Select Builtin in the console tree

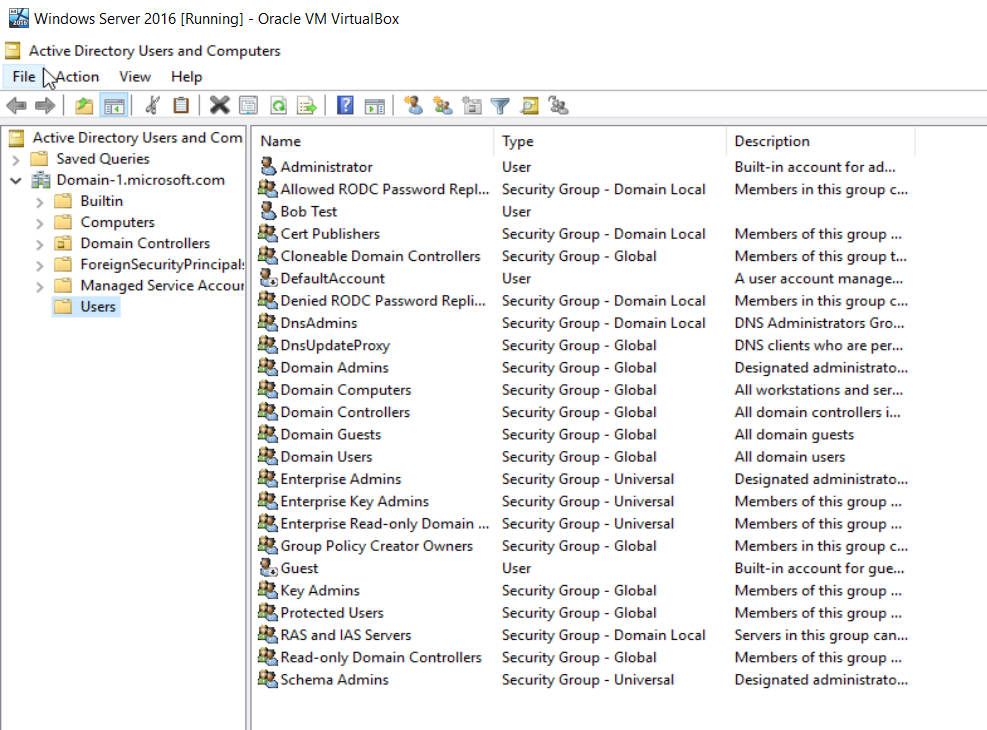point(101,201)
